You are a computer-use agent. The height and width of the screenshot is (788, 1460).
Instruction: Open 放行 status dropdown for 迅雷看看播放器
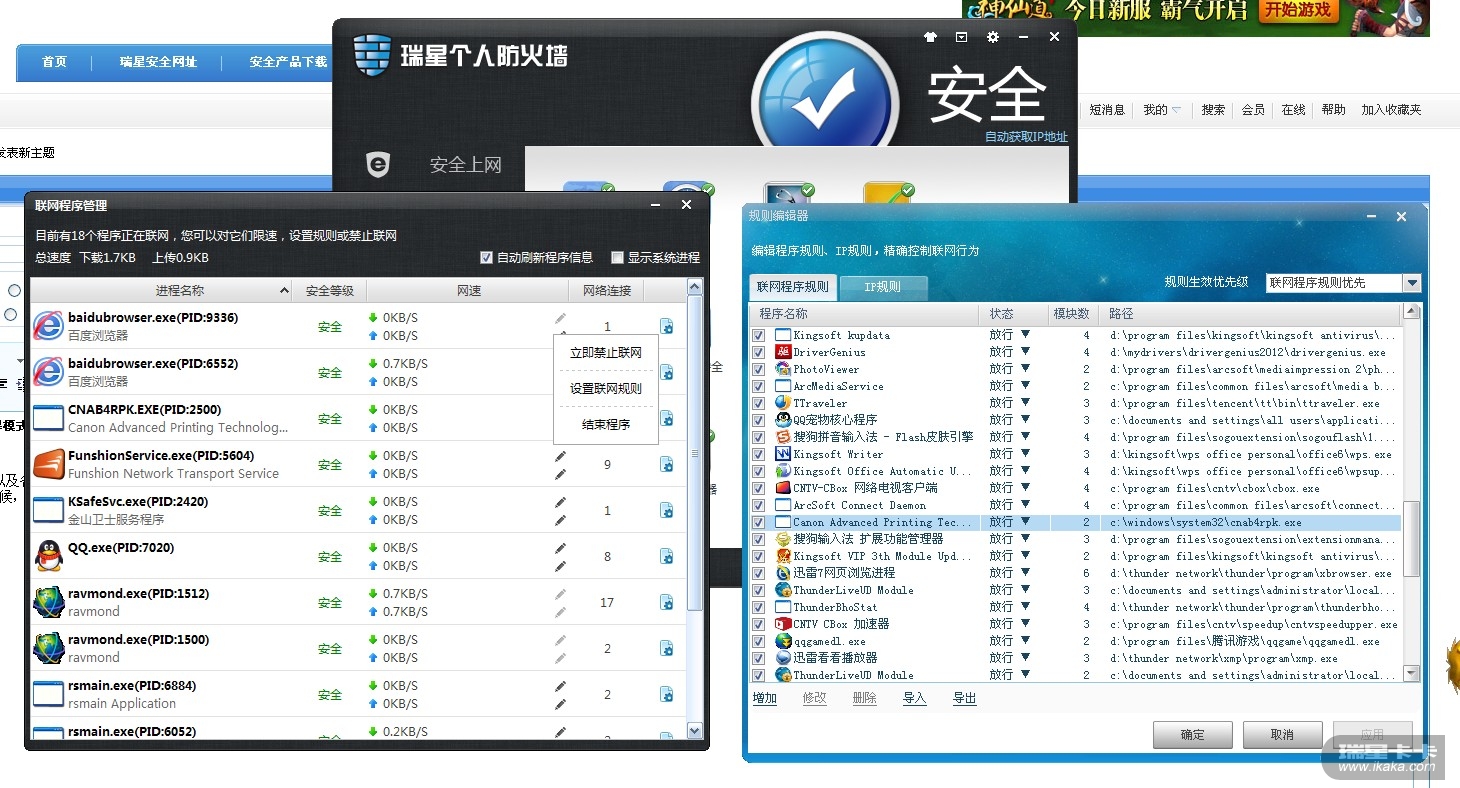pyautogui.click(x=1025, y=658)
